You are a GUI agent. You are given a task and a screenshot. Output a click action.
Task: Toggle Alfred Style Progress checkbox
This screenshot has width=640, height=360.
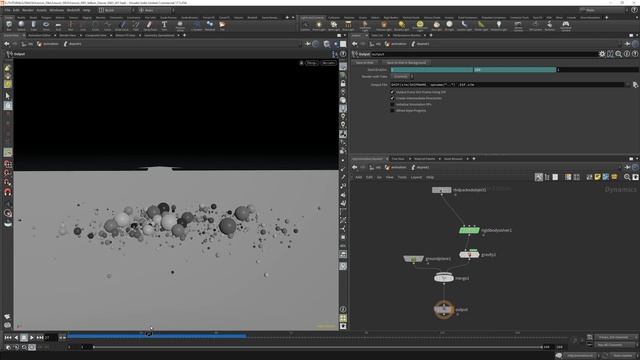(x=392, y=111)
